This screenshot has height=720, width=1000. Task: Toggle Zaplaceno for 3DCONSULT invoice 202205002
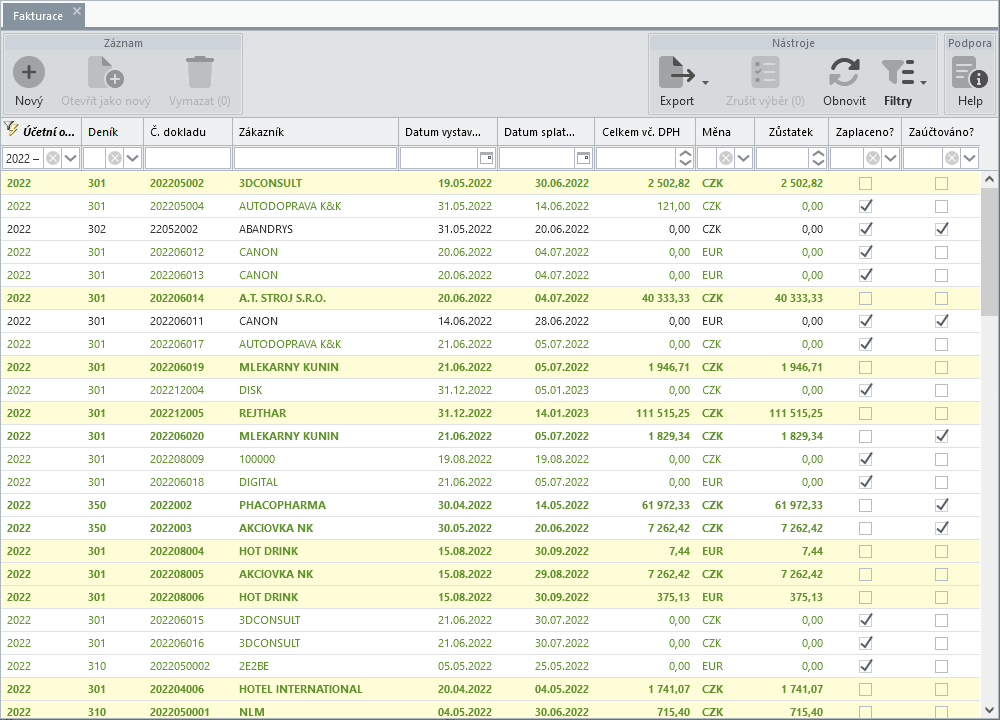[x=865, y=184]
